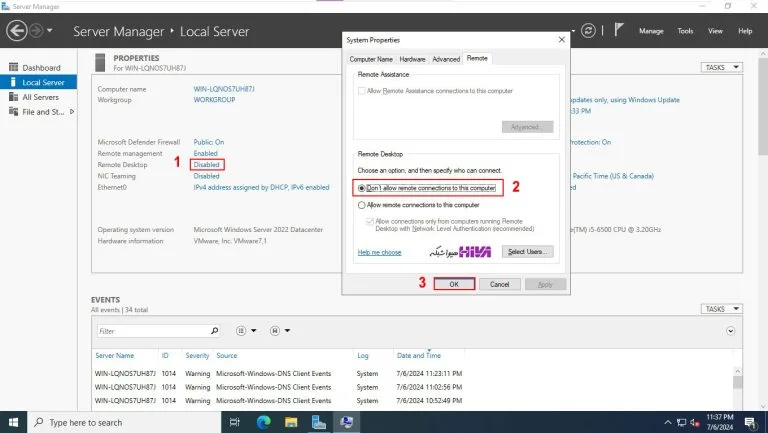The height and width of the screenshot is (433, 768).
Task: Click NIC Teaming Disabled link
Action: (206, 176)
